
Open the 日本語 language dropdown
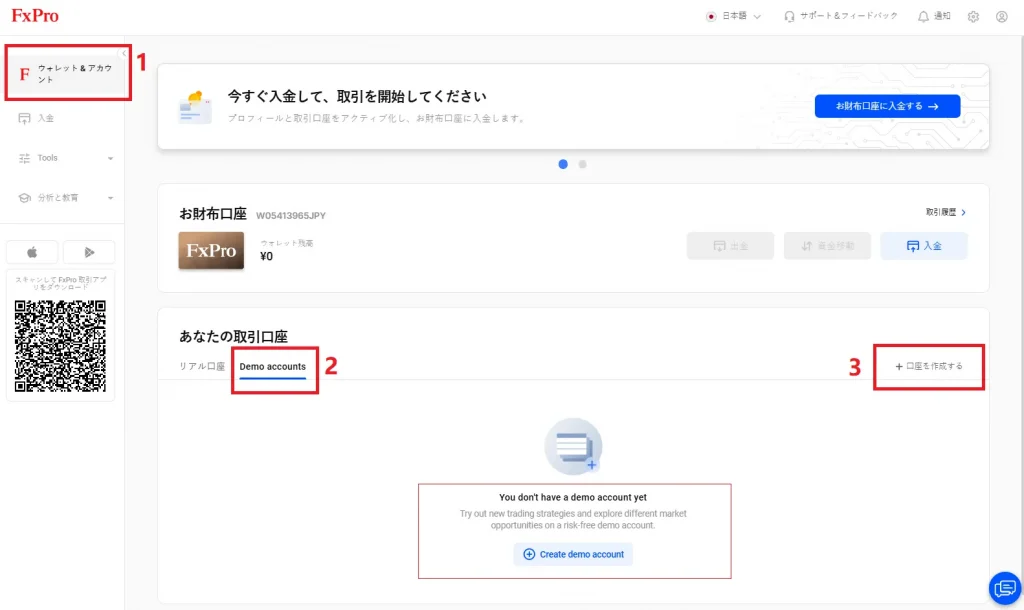tap(734, 16)
